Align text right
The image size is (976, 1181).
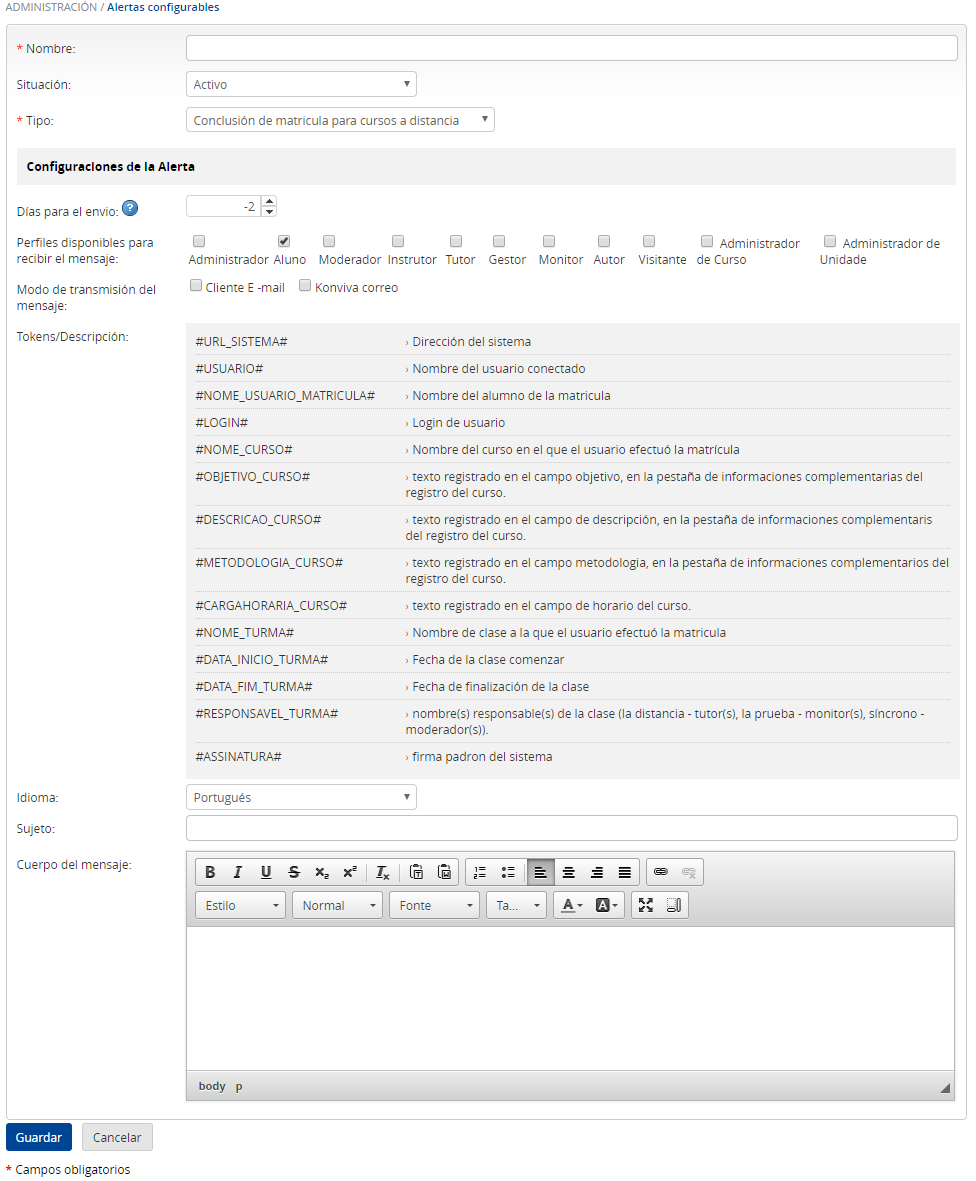[596, 872]
